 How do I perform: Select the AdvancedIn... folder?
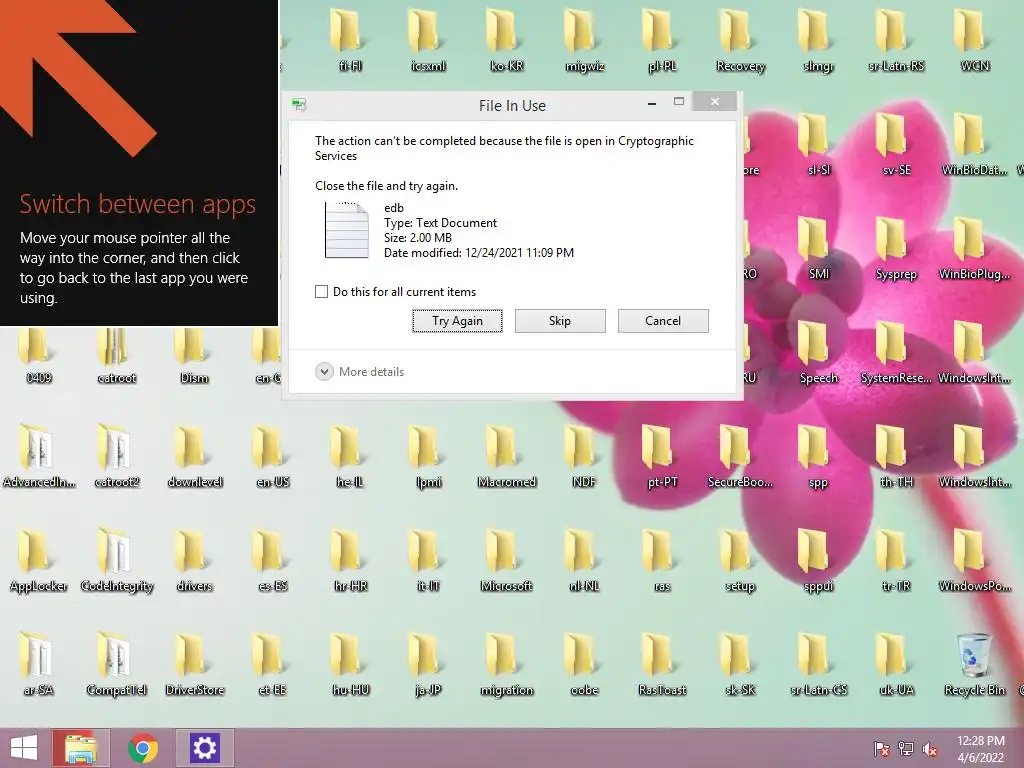39,456
